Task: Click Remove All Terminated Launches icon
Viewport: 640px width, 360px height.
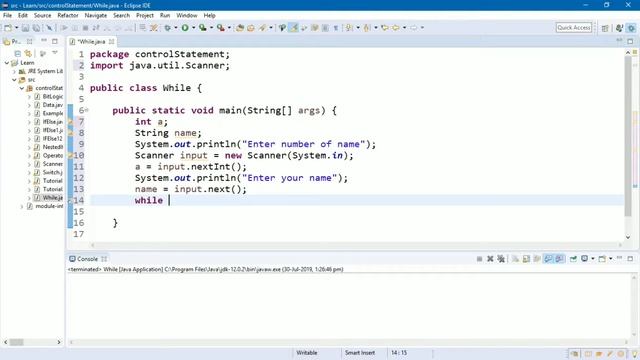Action: tap(501, 259)
